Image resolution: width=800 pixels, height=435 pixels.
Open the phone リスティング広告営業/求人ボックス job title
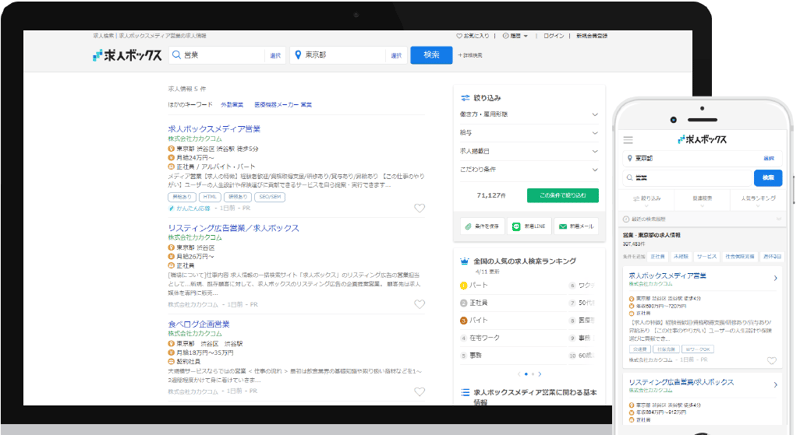(681, 382)
